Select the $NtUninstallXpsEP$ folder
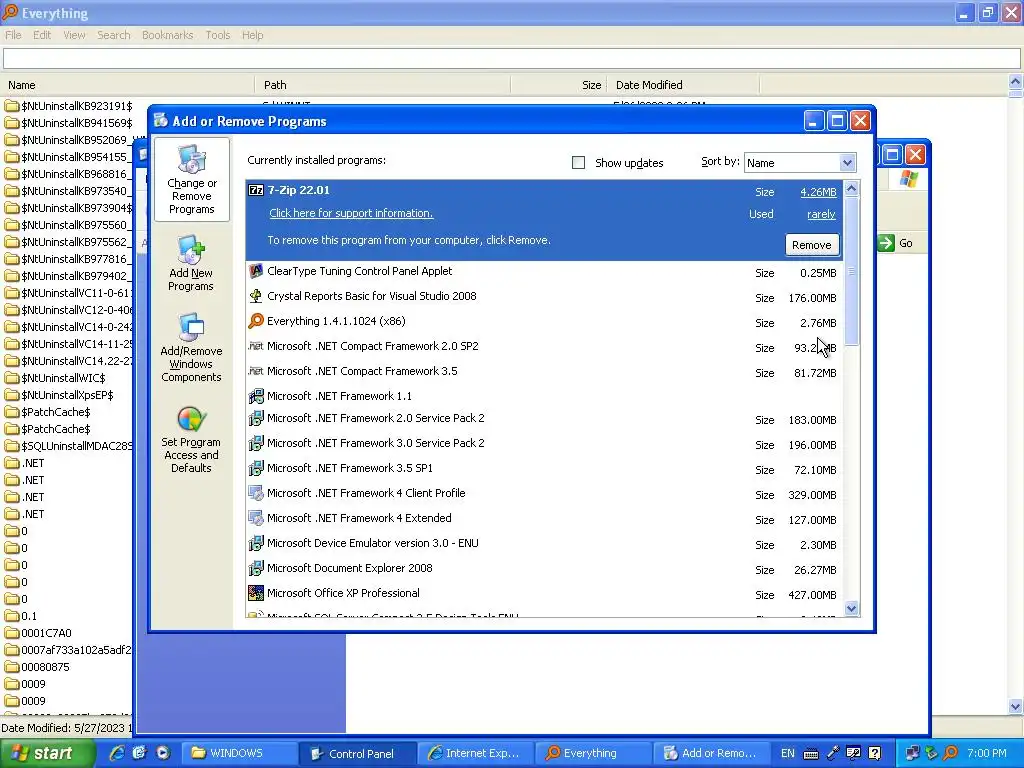Viewport: 1024px width, 768px height. [x=59, y=394]
